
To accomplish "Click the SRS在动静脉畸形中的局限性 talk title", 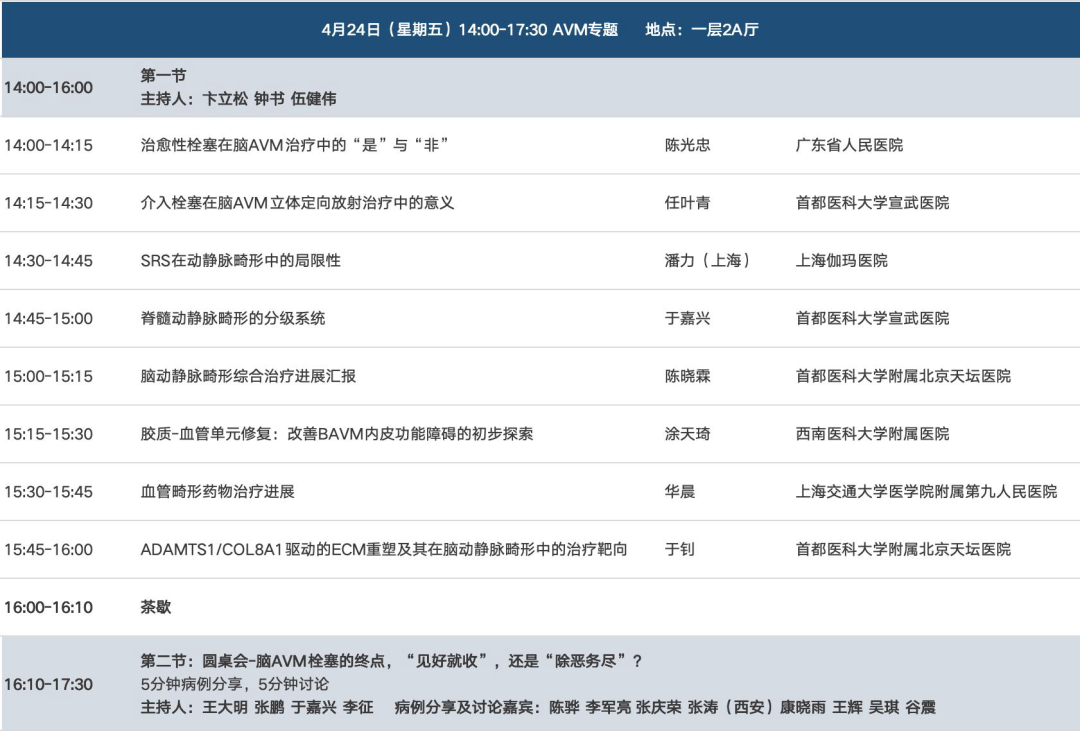I will tap(240, 261).
